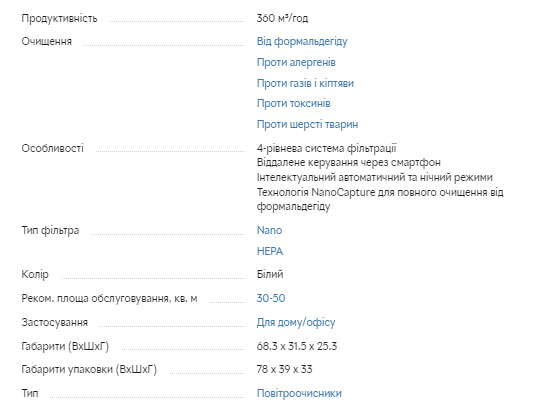The height and width of the screenshot is (404, 546).
Task: Click the '78 x 39 x 33' package dimensions
Action: tap(284, 369)
